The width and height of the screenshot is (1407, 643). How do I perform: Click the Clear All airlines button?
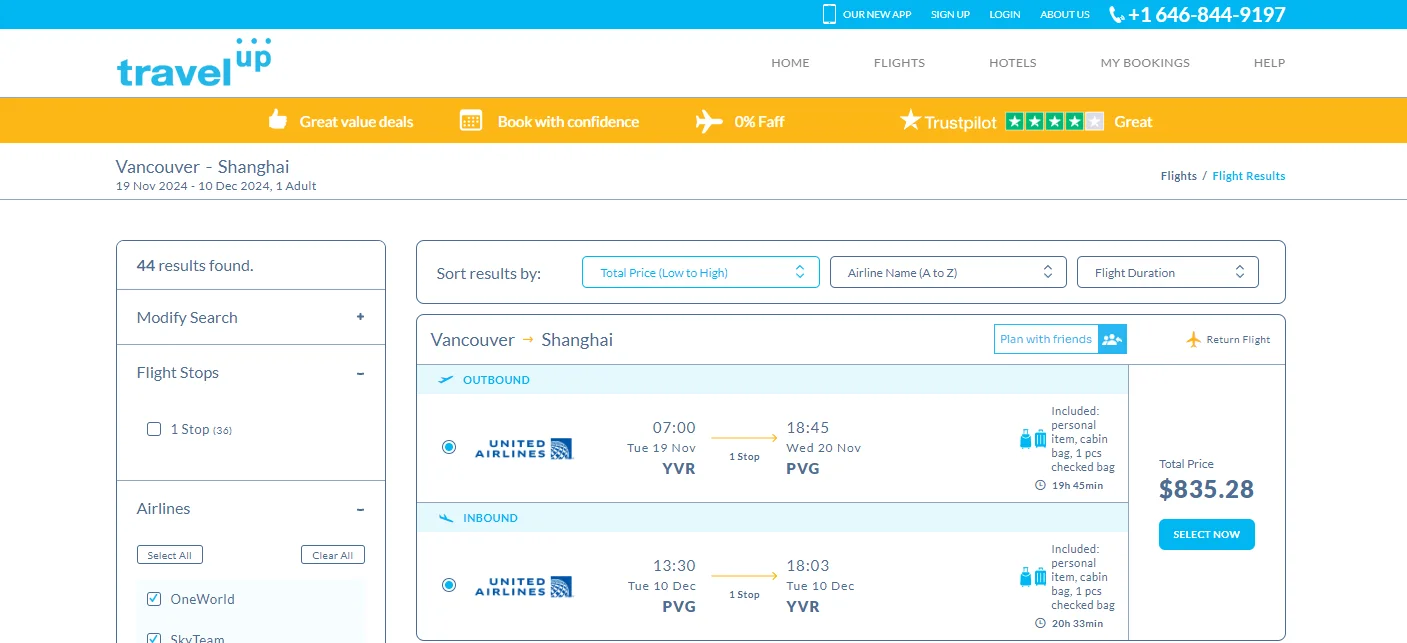pyautogui.click(x=332, y=555)
